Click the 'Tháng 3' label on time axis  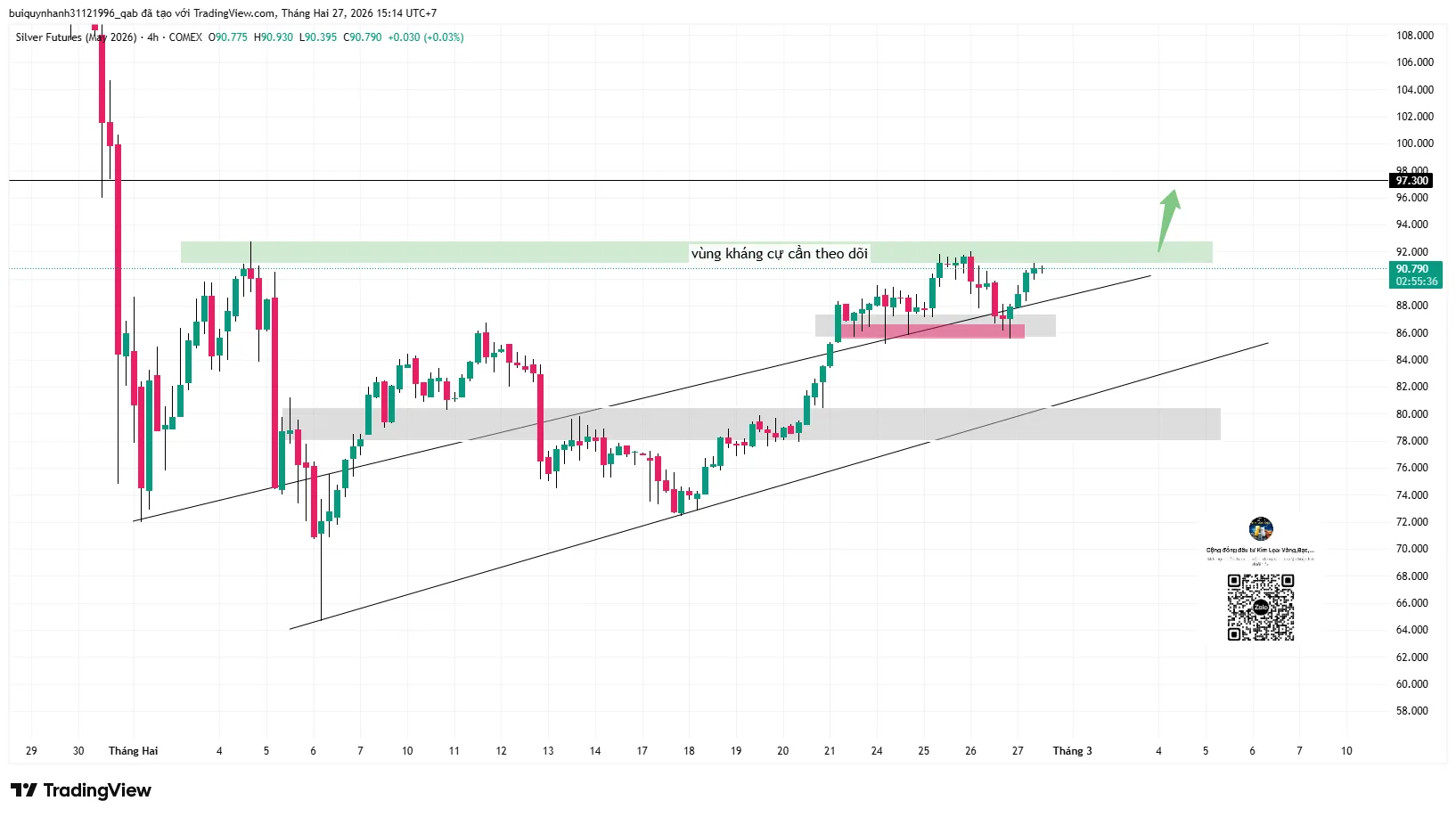pyautogui.click(x=1072, y=751)
